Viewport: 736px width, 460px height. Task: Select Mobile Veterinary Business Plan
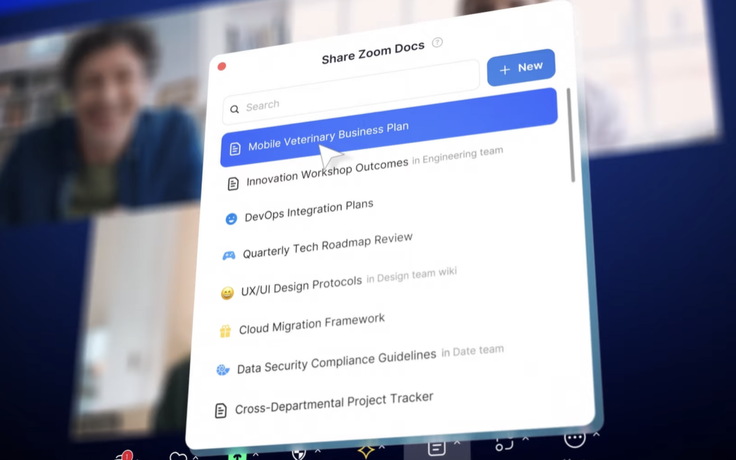coord(389,128)
